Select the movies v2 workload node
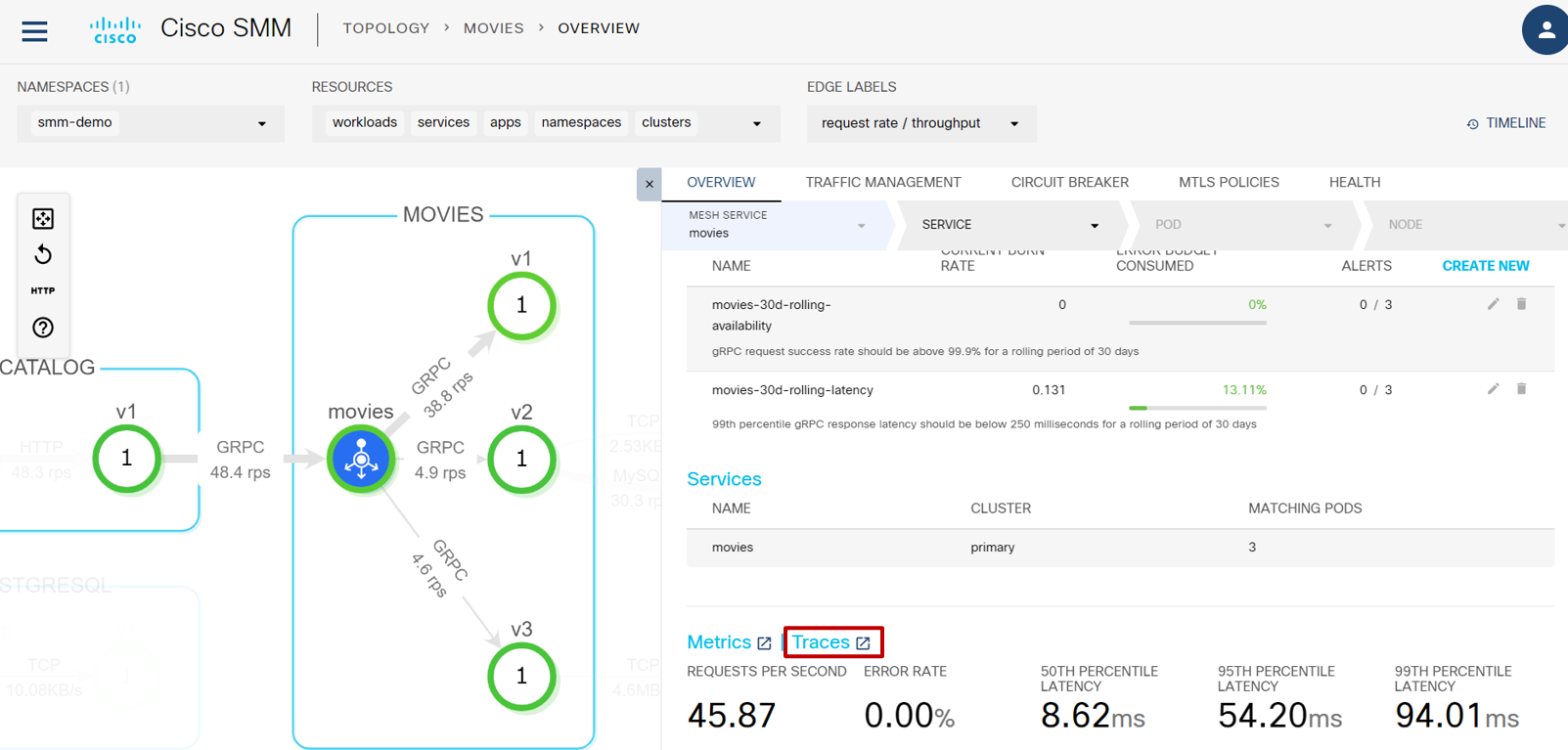Viewport: 1568px width, 750px height. 521,459
